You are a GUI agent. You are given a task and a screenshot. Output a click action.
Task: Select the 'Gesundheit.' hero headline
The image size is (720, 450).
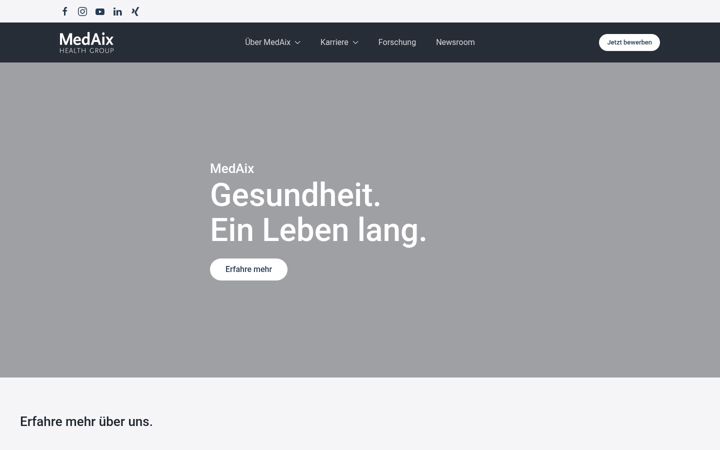pyautogui.click(x=295, y=195)
